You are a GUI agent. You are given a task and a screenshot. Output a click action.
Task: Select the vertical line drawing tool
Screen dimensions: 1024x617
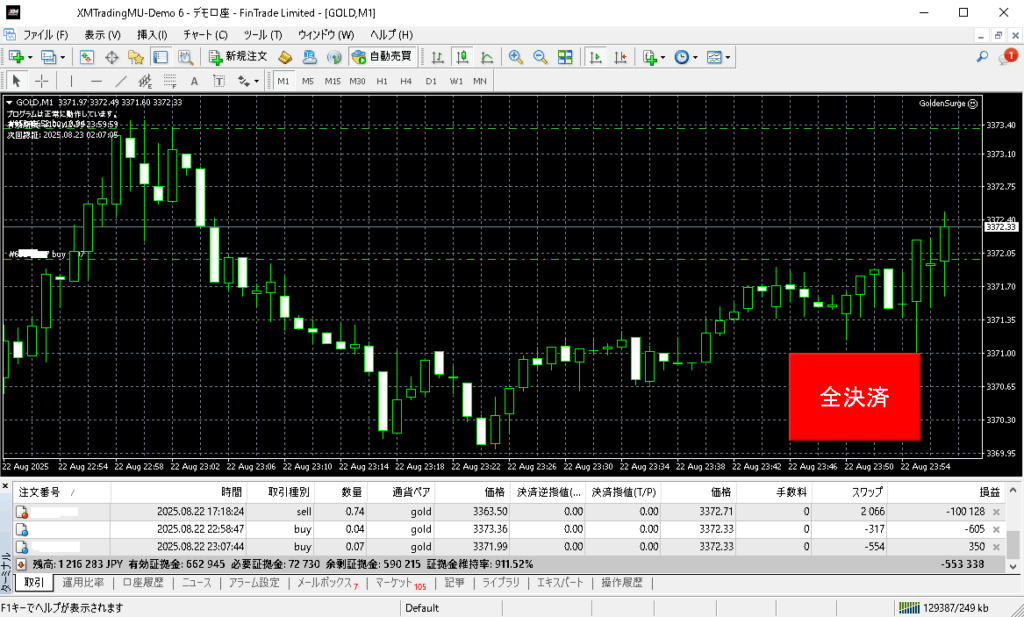[x=72, y=81]
